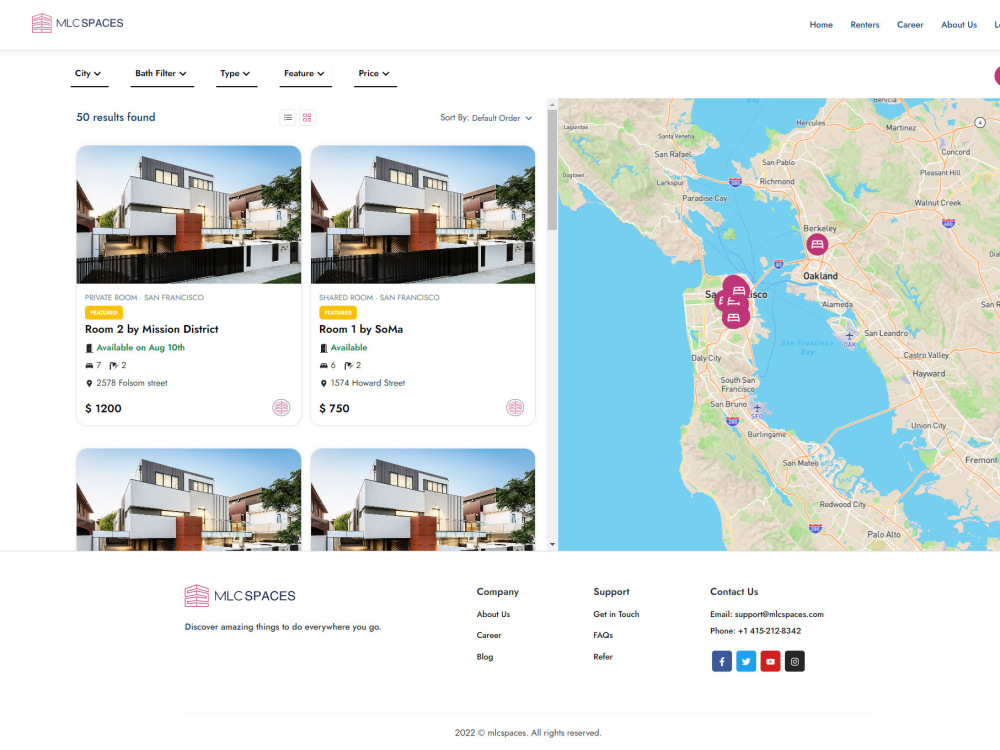This screenshot has width=1000, height=750.
Task: Click the support@mlcspaces.com email address
Action: click(779, 614)
